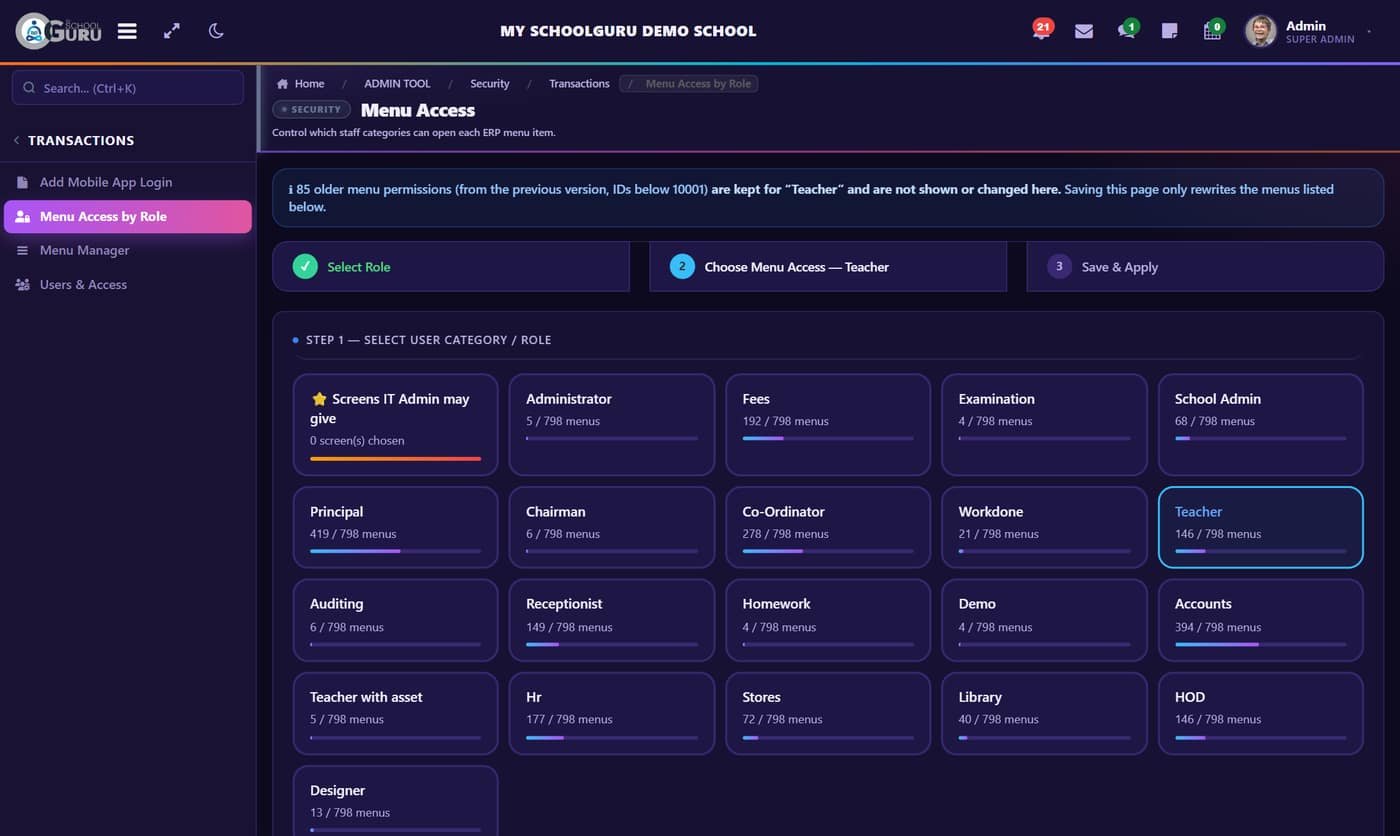1400x836 pixels.
Task: Choose the Fees role card
Action: pos(828,425)
